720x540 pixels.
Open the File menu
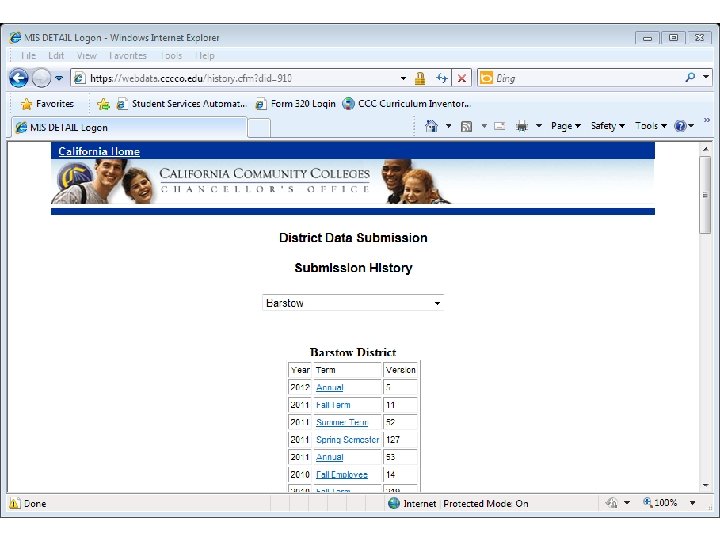[x=28, y=56]
